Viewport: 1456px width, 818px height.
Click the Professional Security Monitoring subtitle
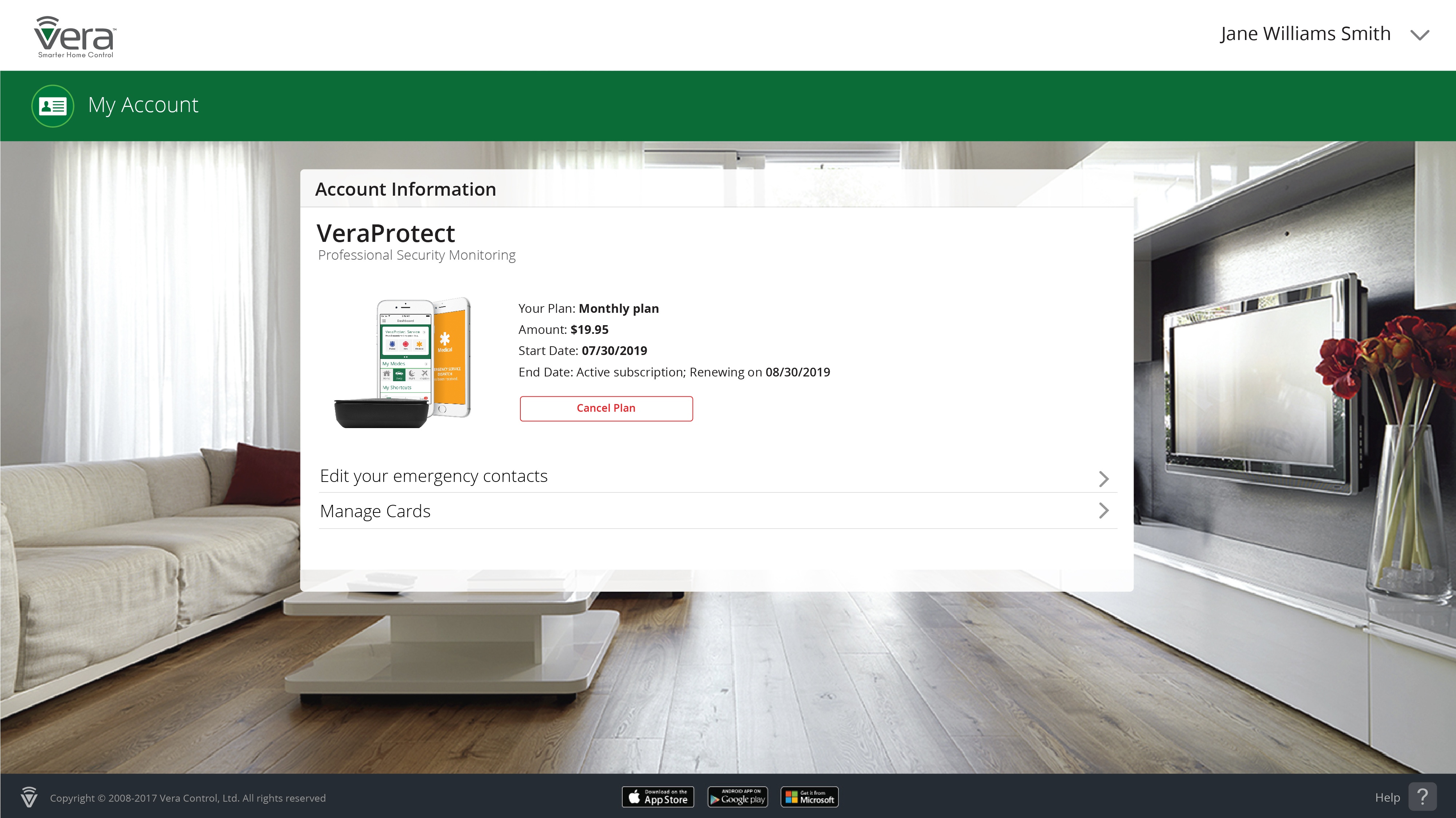tap(417, 255)
